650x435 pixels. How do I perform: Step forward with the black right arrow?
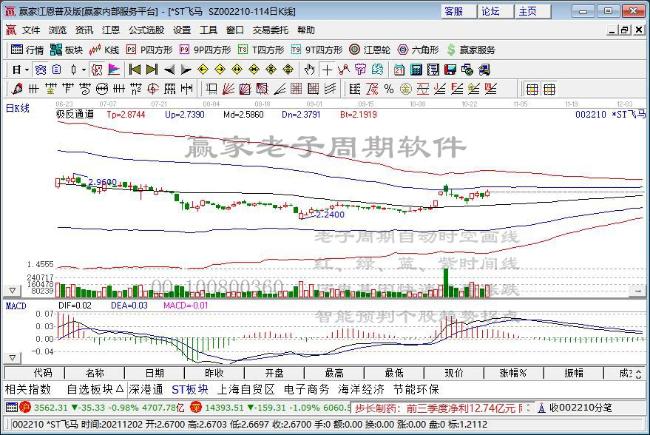pos(186,70)
